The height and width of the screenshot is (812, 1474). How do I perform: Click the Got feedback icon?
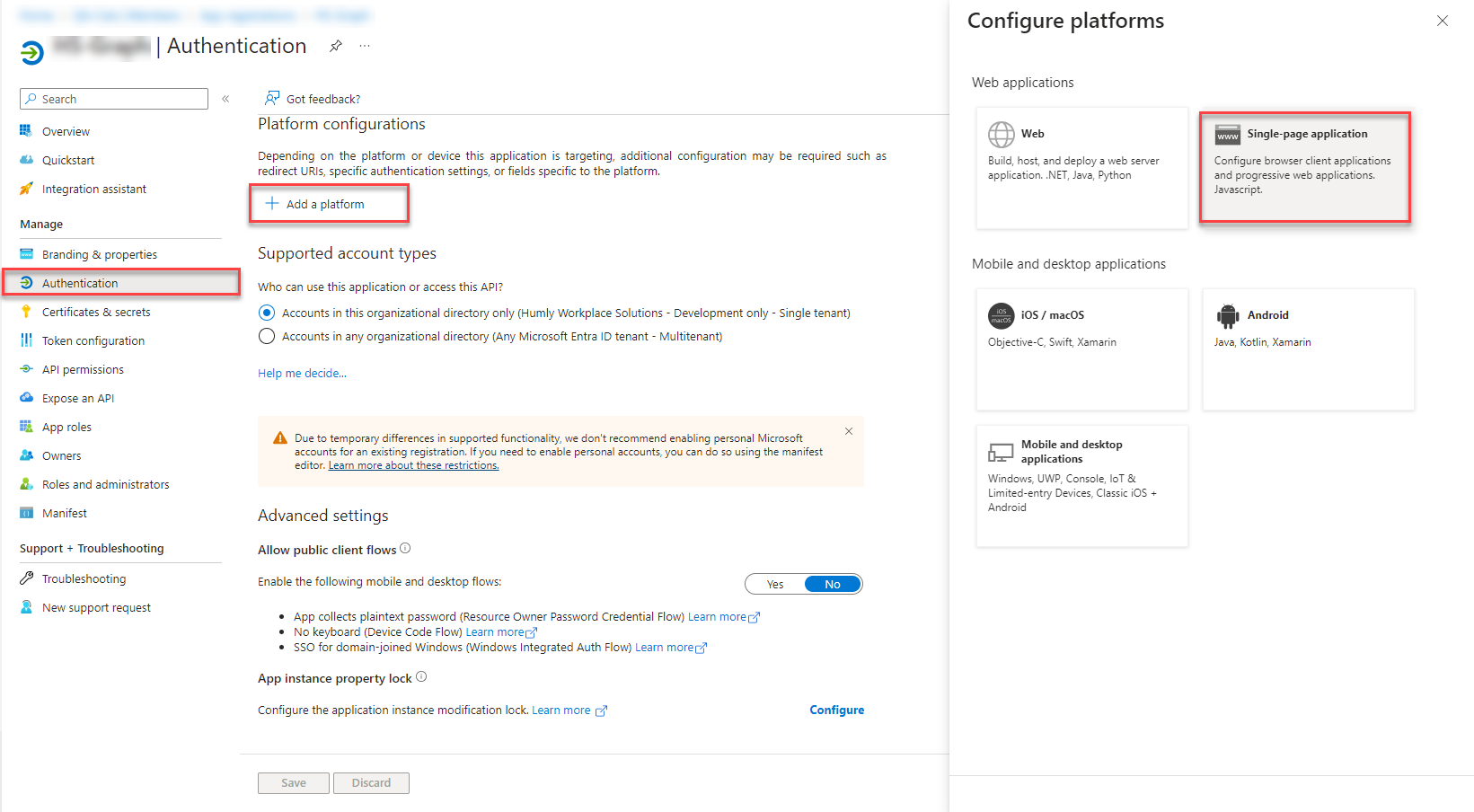272,98
